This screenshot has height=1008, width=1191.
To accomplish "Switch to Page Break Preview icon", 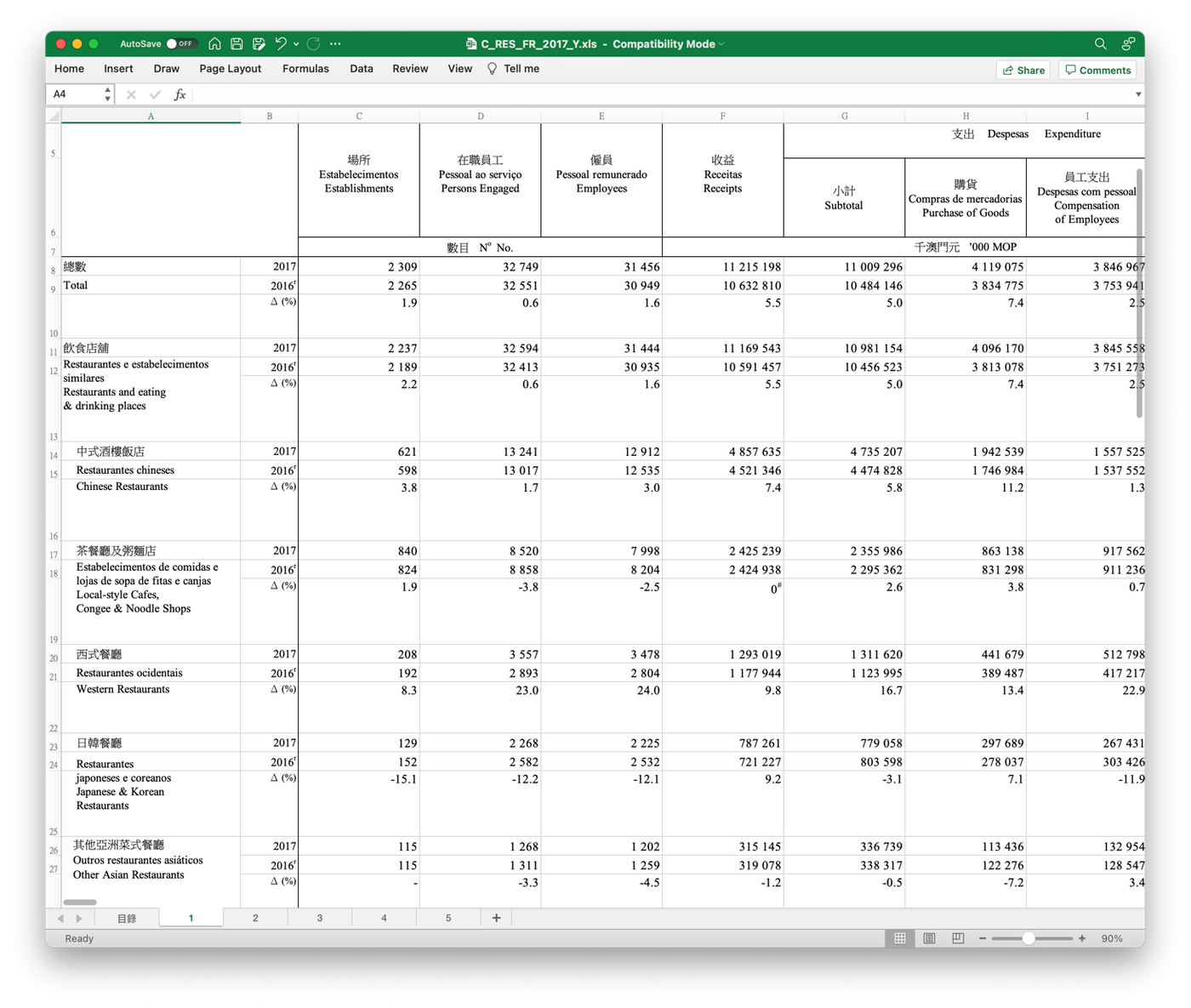I will (x=958, y=938).
